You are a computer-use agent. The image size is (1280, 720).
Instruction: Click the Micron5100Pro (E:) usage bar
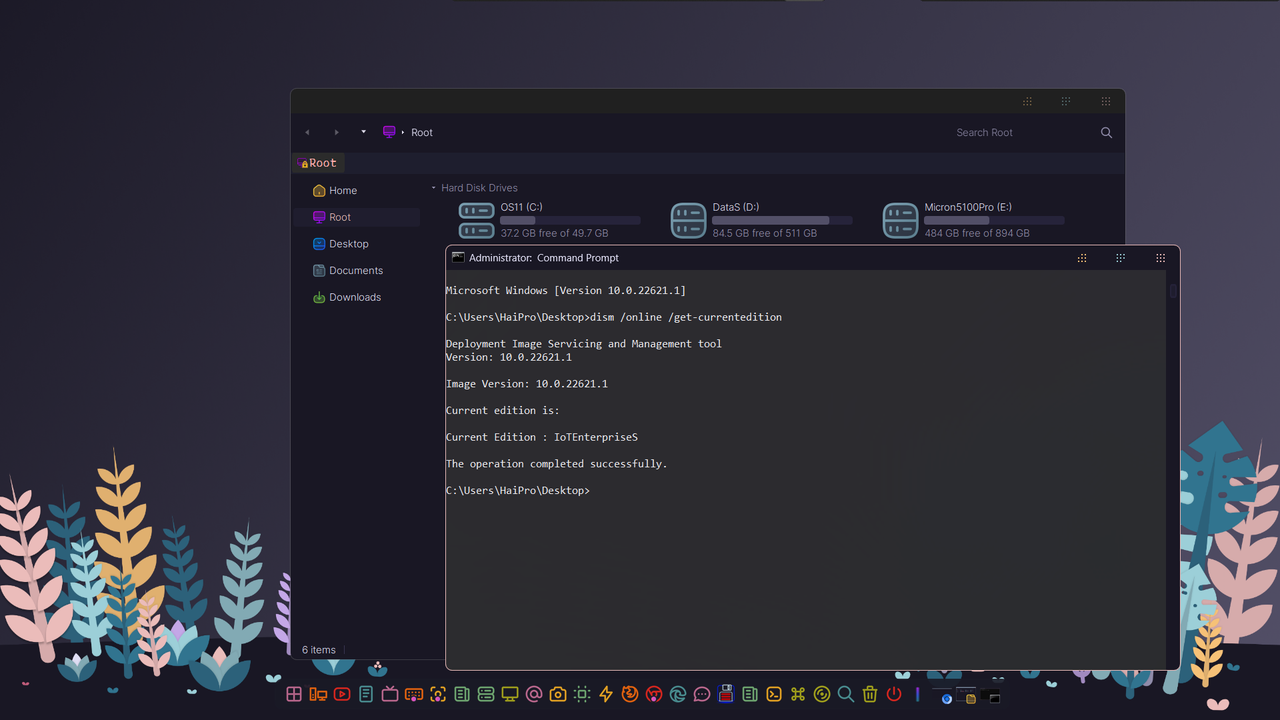994,220
